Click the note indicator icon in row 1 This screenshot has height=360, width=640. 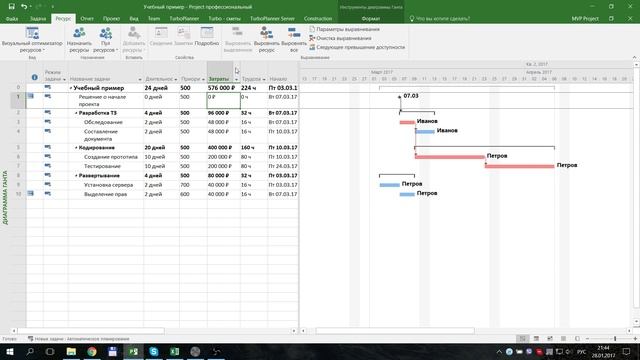tap(31, 96)
